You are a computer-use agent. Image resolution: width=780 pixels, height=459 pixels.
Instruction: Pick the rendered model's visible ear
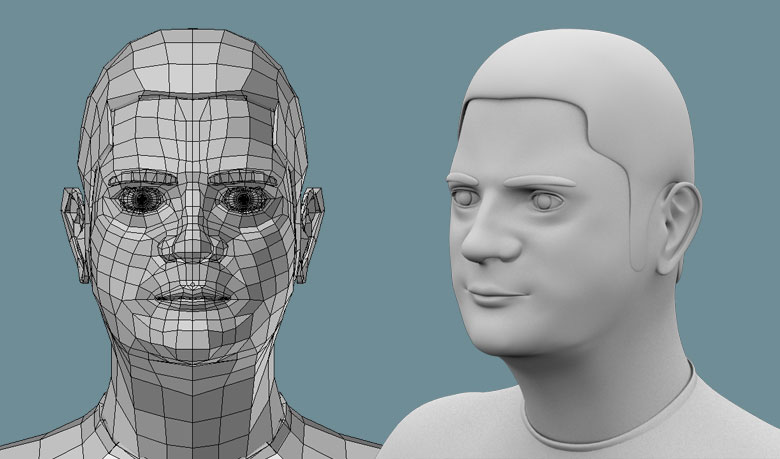[679, 229]
